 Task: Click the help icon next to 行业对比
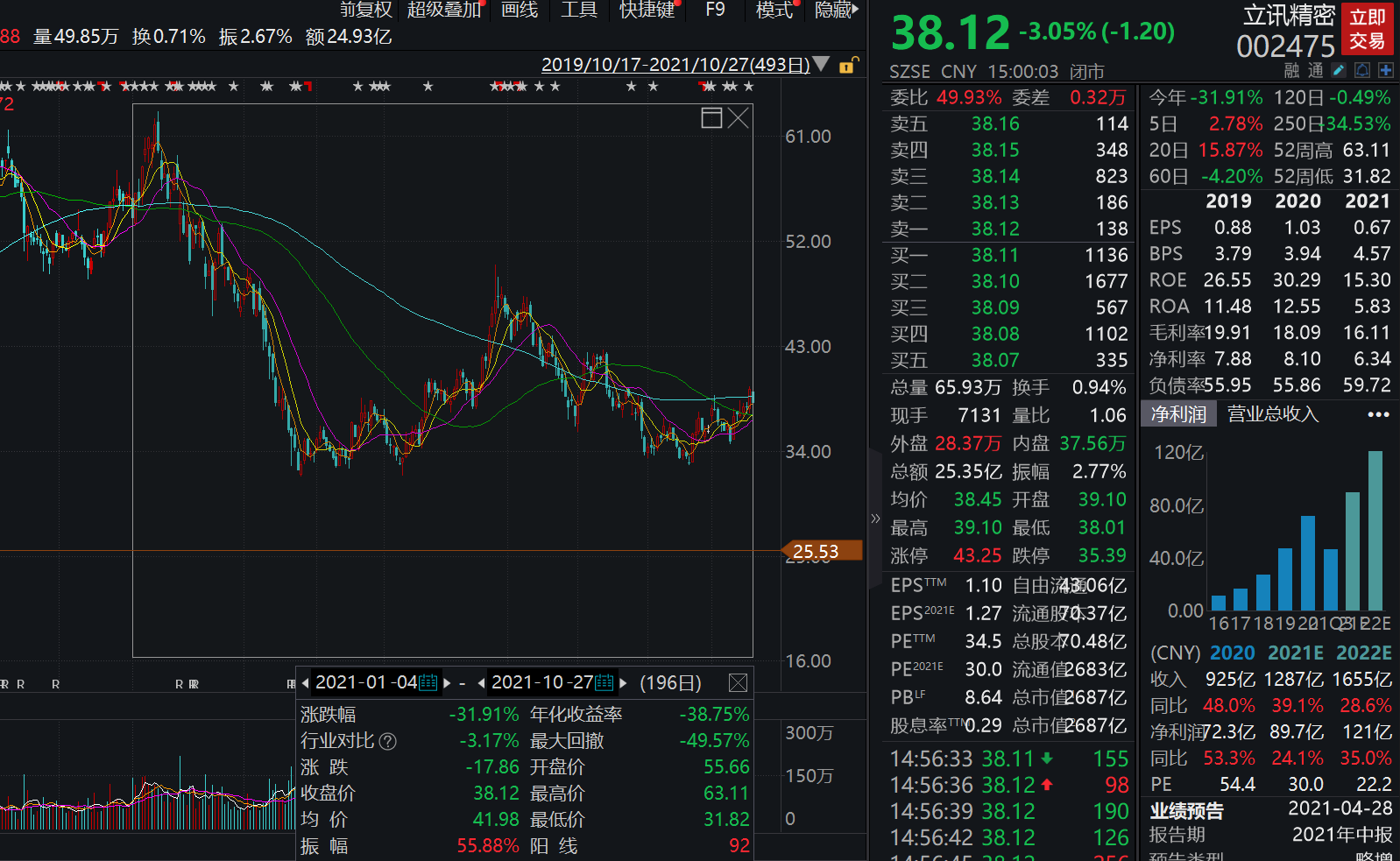[388, 742]
